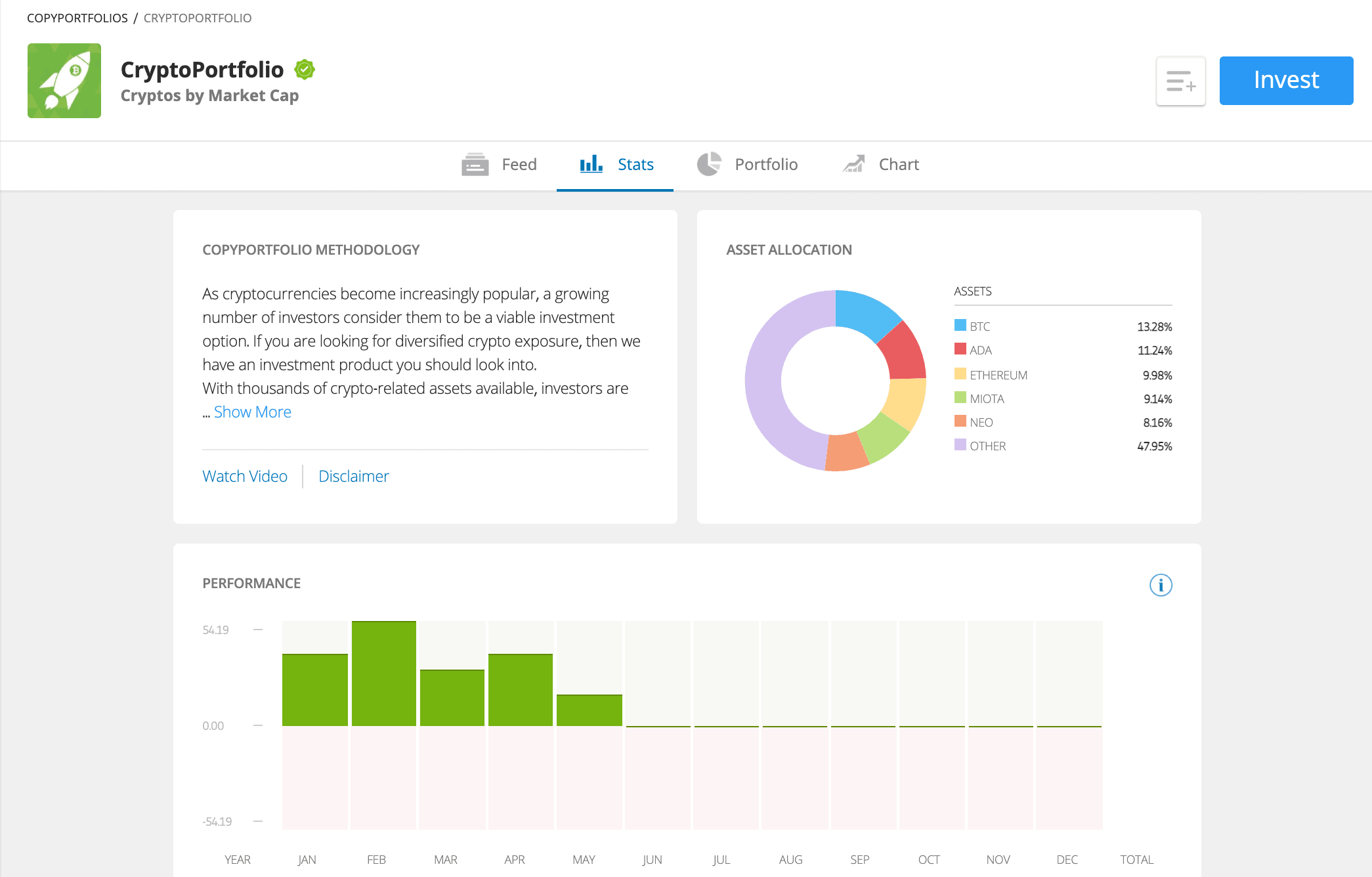Click the Feed newspaper icon
1372x877 pixels.
475,163
